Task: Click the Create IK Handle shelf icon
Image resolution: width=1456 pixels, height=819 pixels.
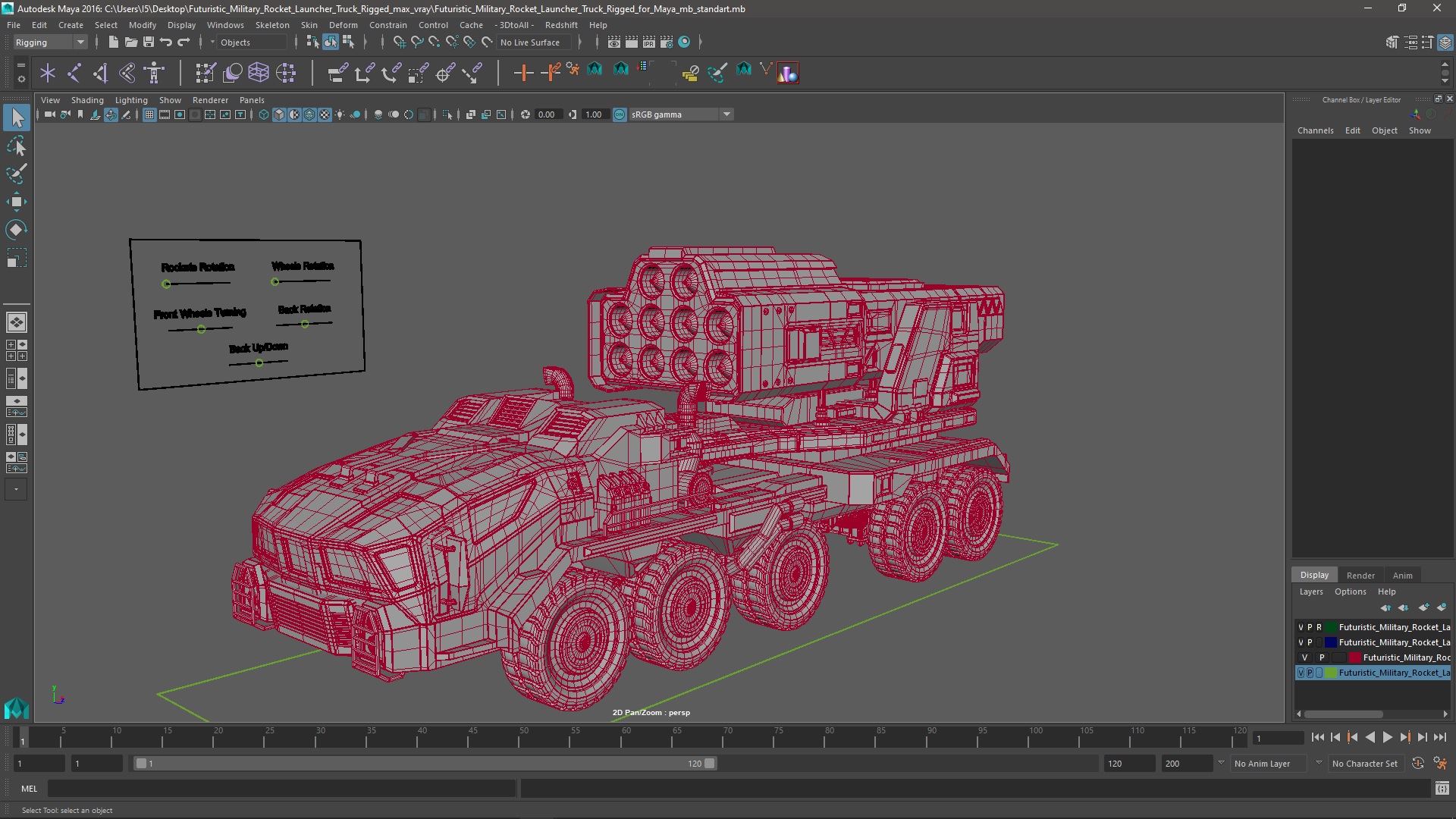Action: [101, 73]
